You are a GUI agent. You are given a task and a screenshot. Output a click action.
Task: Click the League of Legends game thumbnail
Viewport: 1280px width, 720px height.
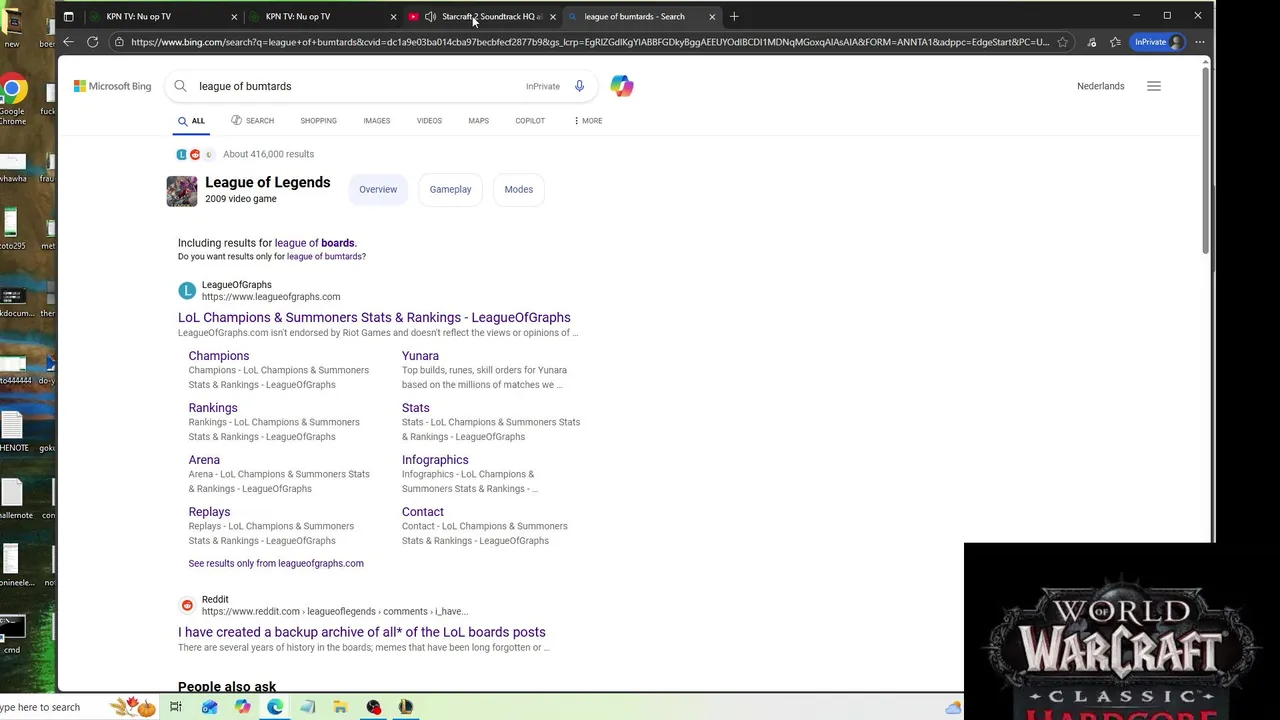182,191
